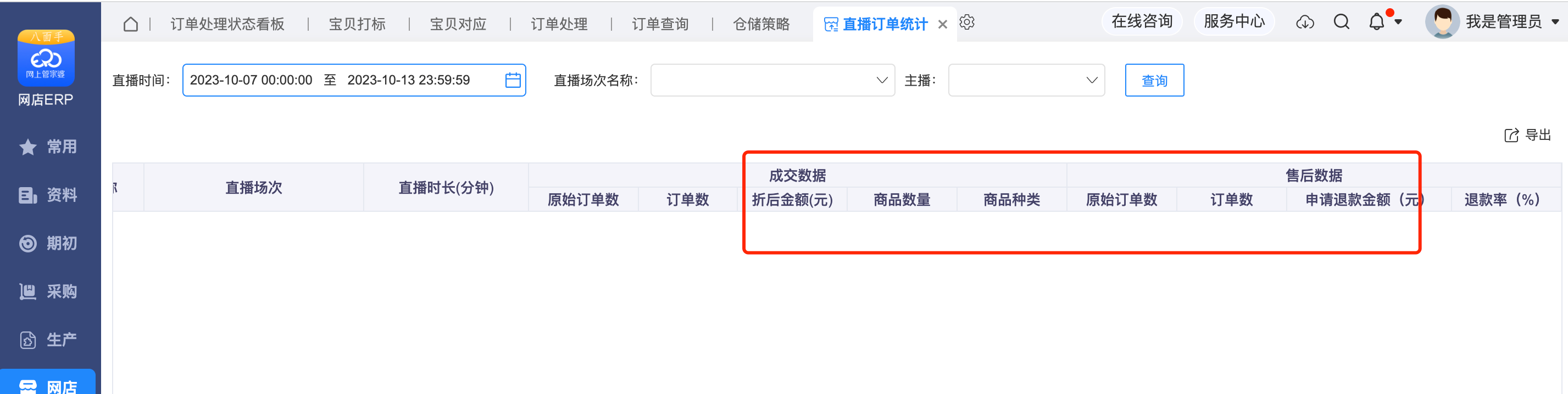Open 常用 favorites in sidebar

pyautogui.click(x=48, y=147)
